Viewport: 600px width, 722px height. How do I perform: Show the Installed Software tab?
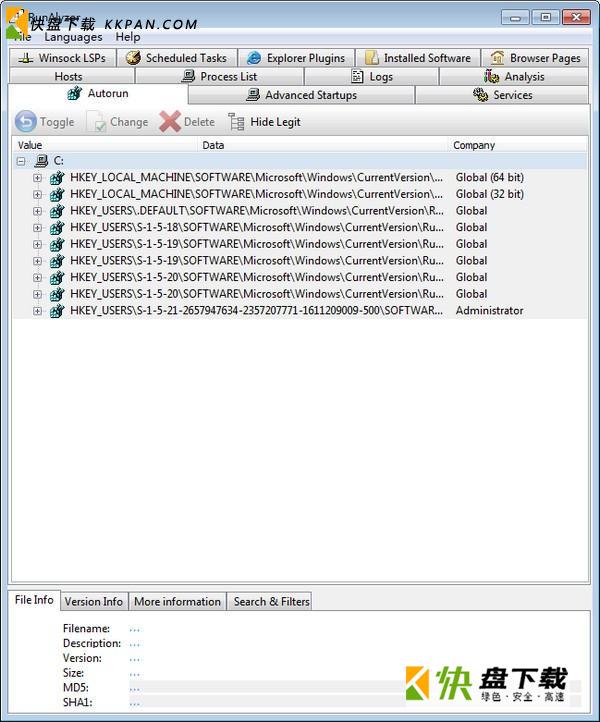[418, 58]
